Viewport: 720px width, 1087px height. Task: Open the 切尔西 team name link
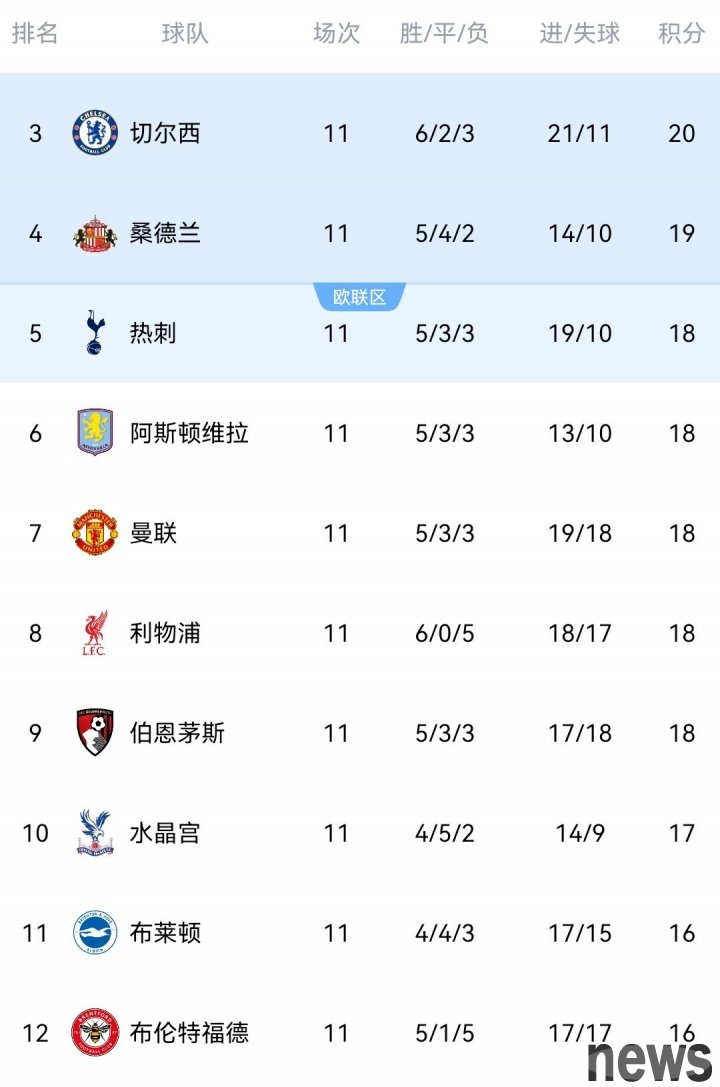[165, 133]
